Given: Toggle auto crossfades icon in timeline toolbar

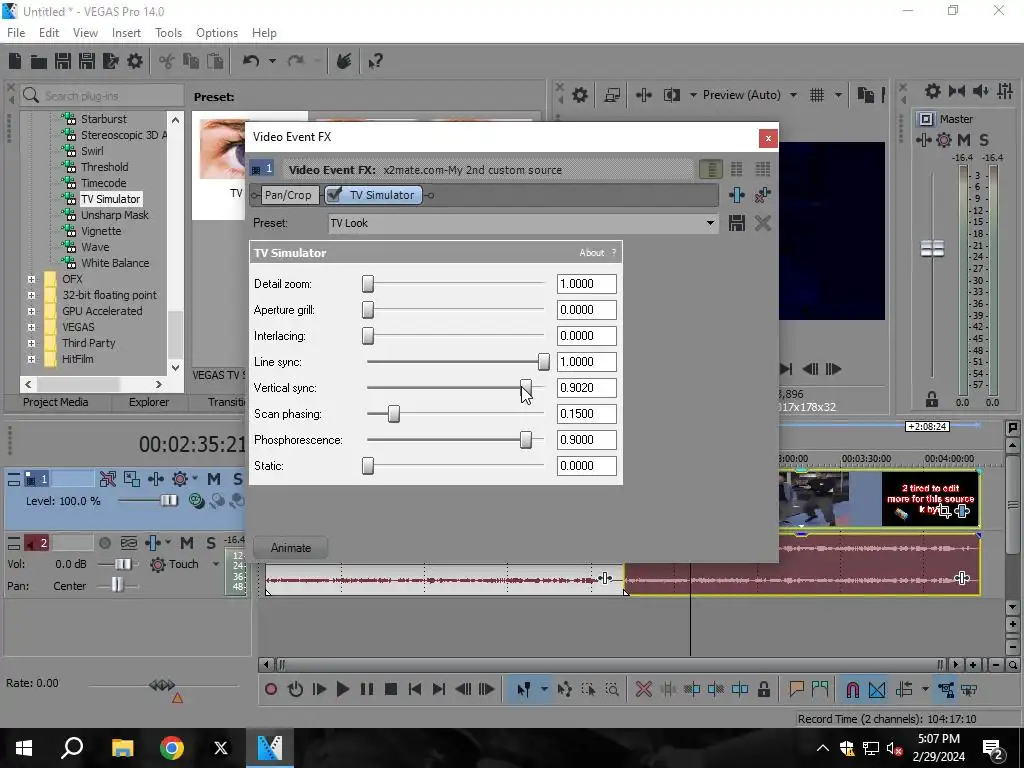Looking at the screenshot, I should (877, 689).
